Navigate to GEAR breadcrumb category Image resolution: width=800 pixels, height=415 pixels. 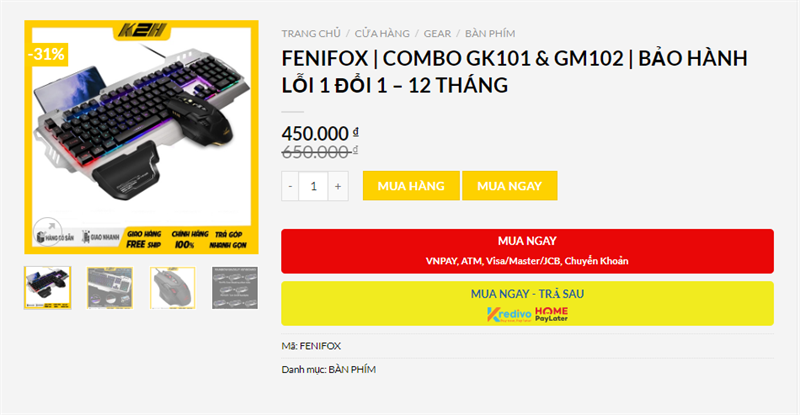pos(437,34)
